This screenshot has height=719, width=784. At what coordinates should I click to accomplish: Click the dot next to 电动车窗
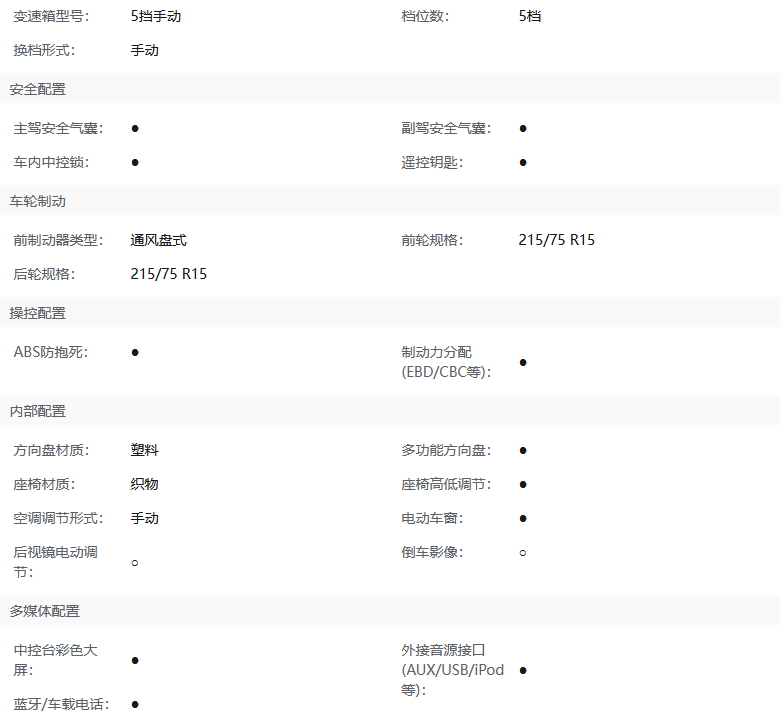click(523, 518)
